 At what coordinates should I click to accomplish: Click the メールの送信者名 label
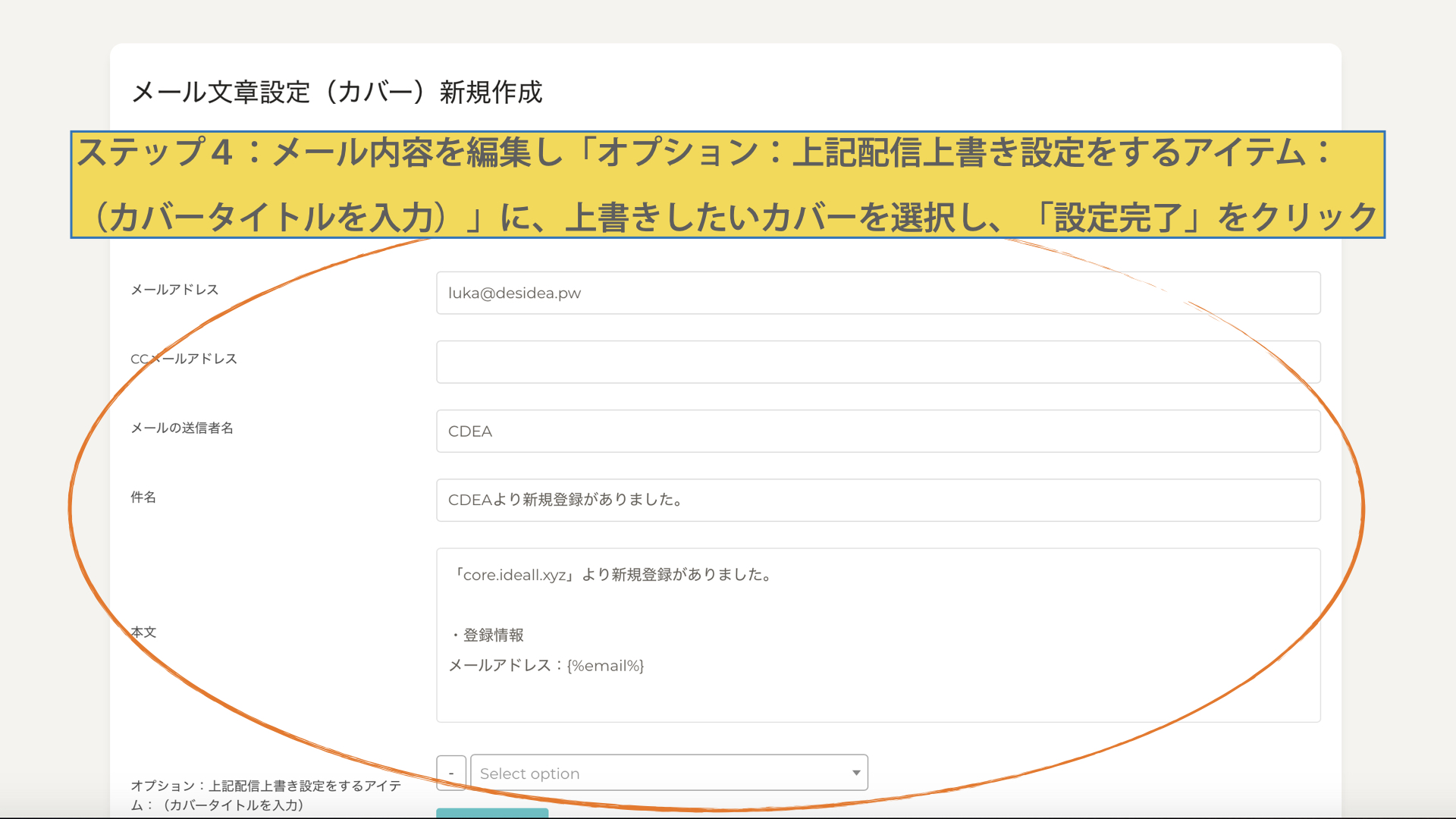(x=182, y=428)
